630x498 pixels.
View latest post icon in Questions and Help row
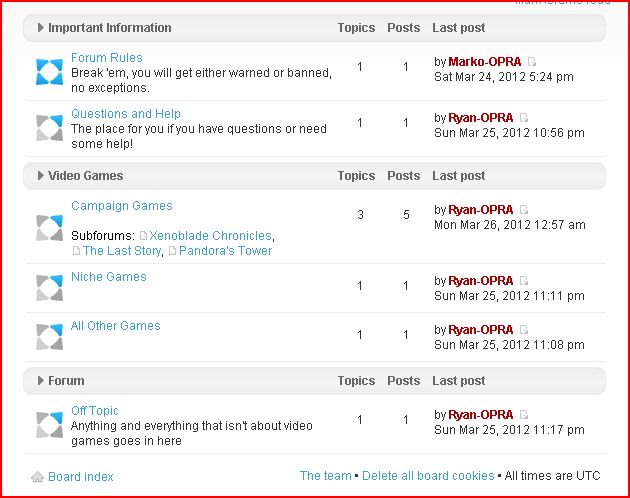tap(524, 118)
